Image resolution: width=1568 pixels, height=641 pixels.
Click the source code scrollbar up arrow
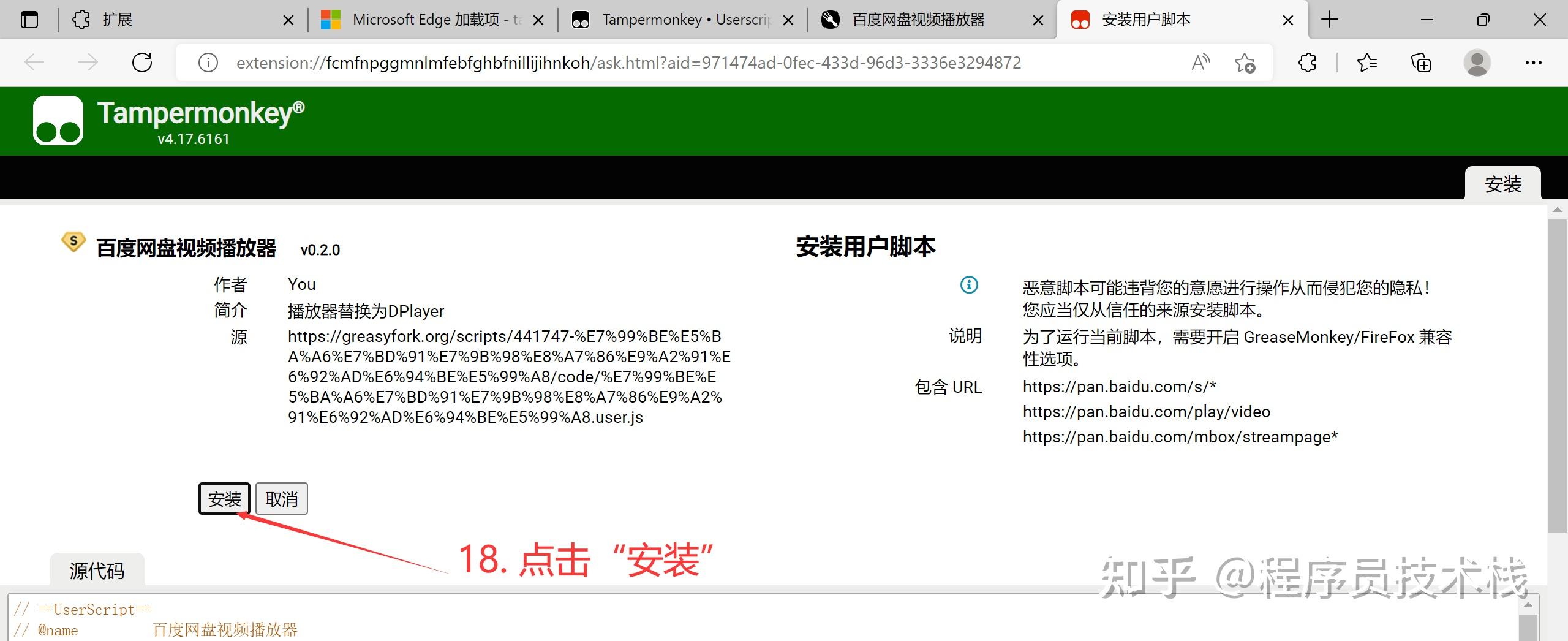[1528, 604]
